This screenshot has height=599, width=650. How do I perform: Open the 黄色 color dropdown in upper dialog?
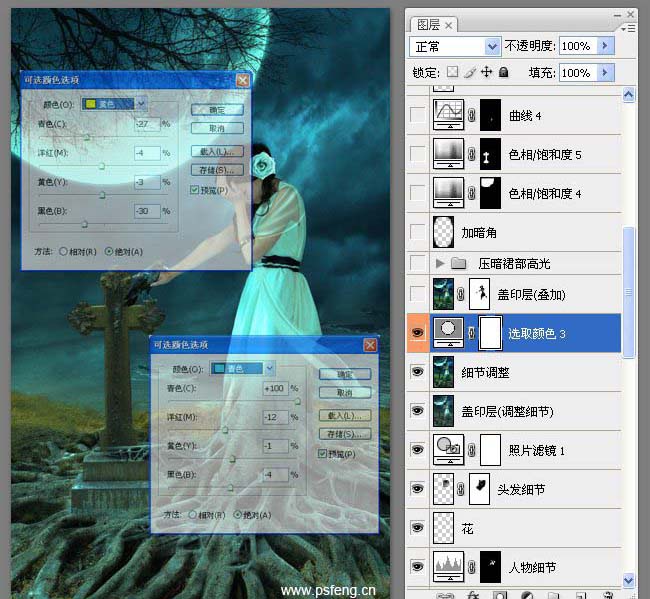(x=141, y=103)
